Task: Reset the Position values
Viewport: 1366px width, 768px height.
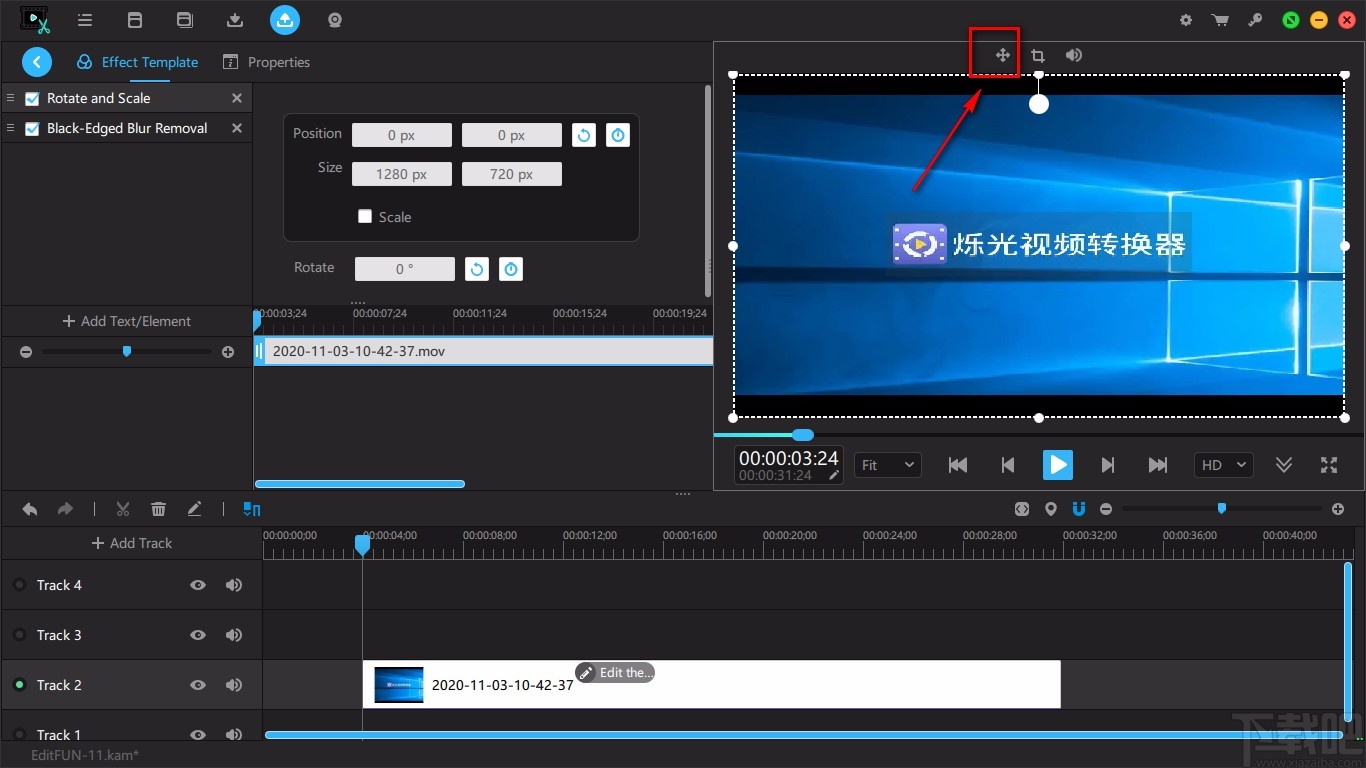Action: pos(584,135)
